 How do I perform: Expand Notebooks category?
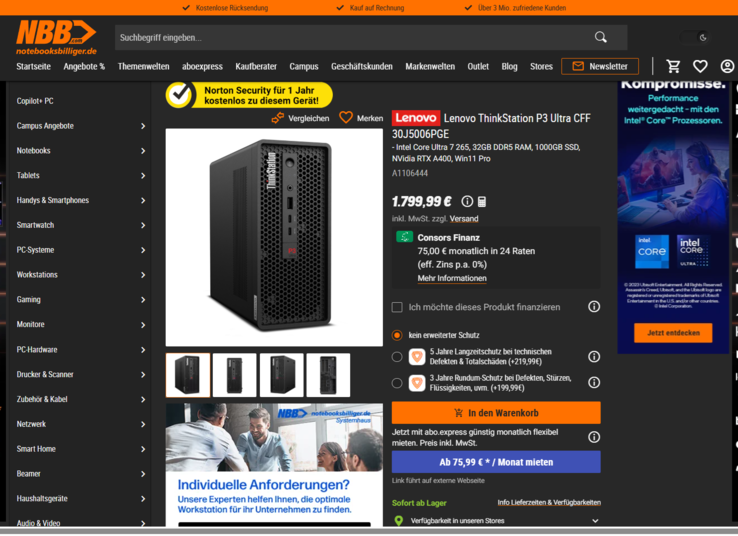coord(143,151)
